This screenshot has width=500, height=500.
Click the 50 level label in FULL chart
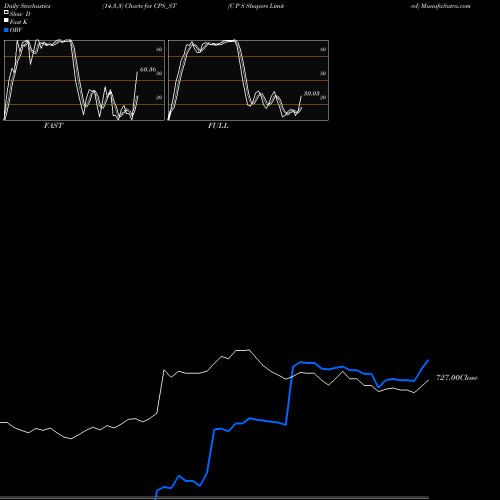323,73
